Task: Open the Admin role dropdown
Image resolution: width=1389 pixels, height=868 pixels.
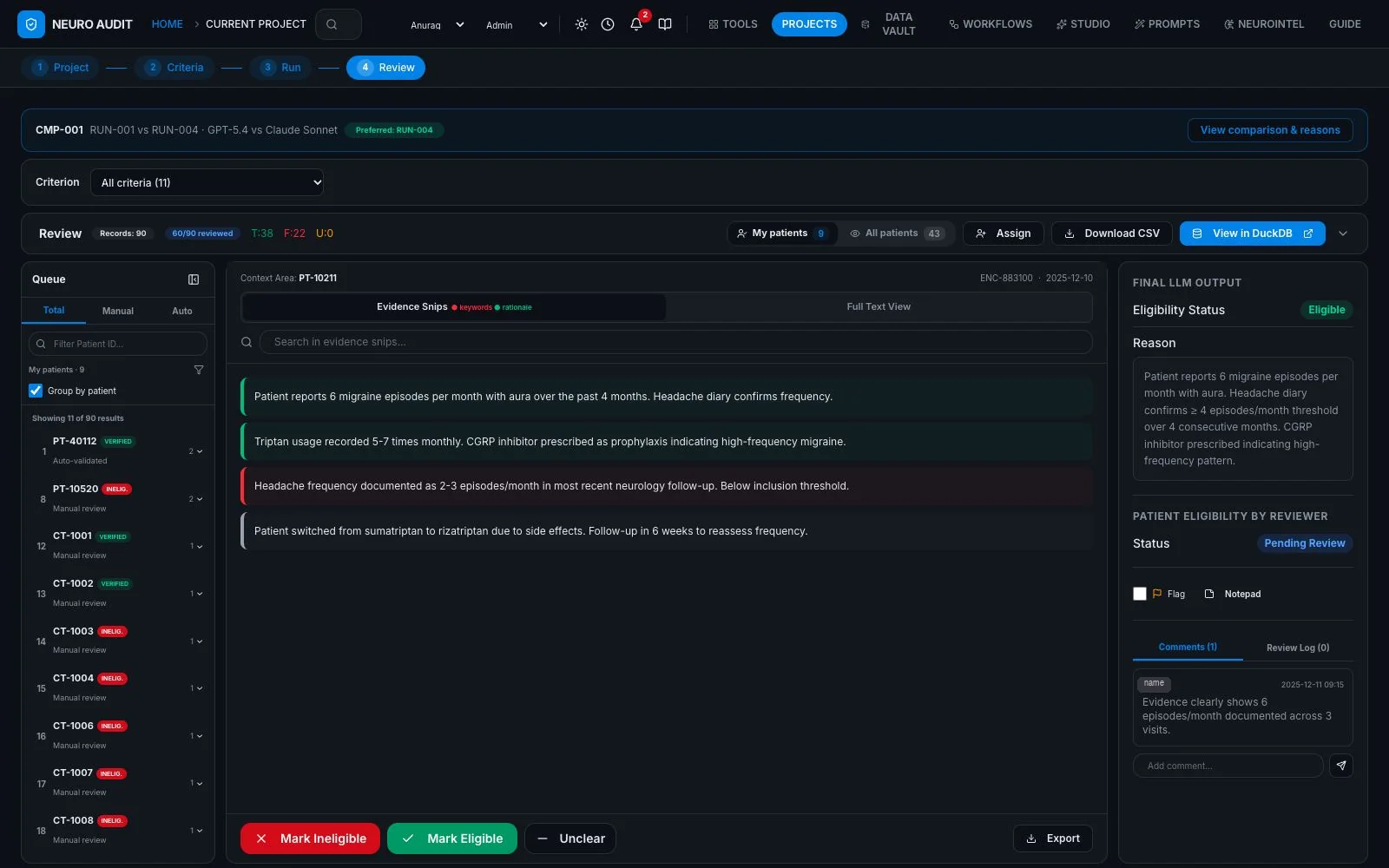Action: (517, 25)
